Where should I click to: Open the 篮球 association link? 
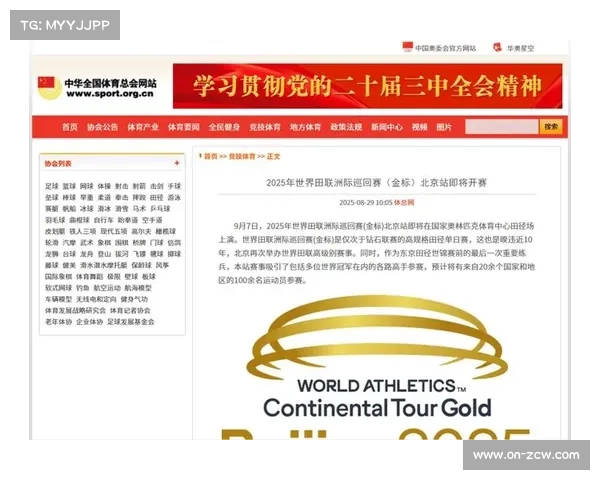[69, 186]
